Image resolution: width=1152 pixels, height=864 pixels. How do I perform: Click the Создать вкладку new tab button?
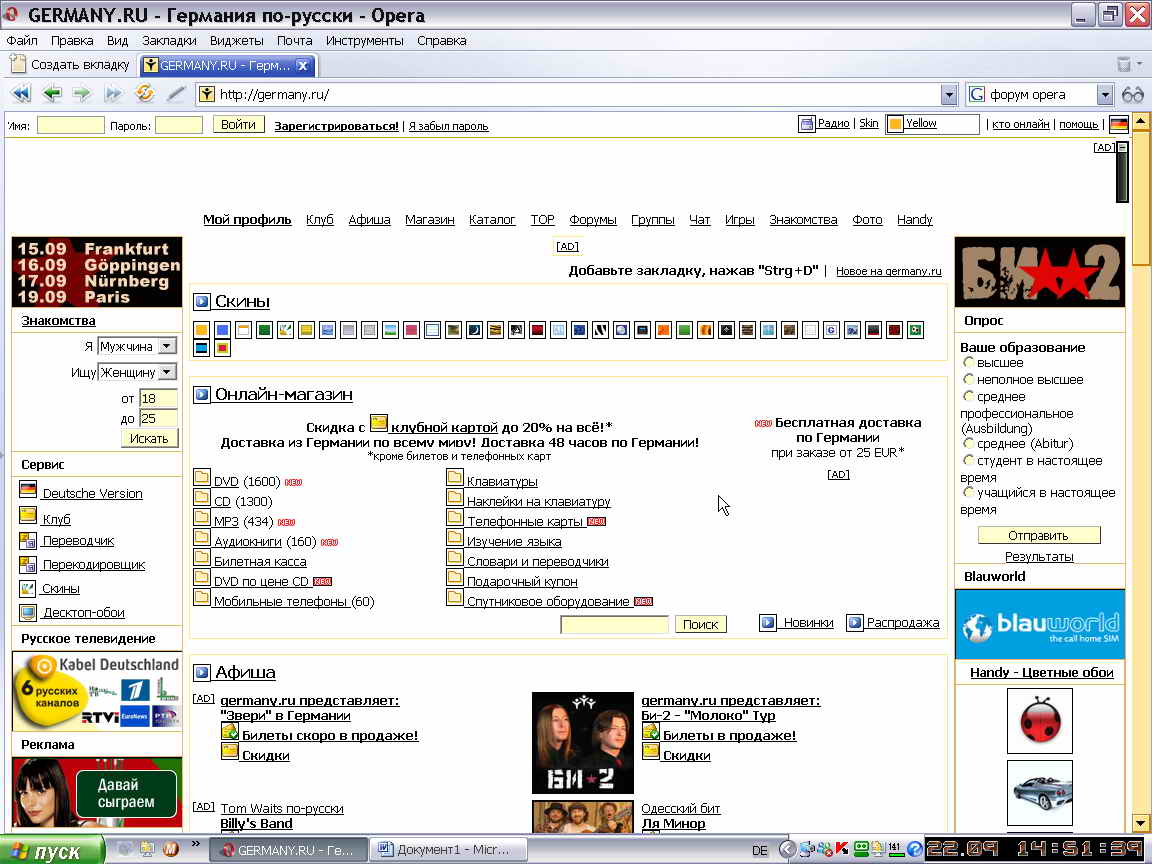(x=70, y=65)
